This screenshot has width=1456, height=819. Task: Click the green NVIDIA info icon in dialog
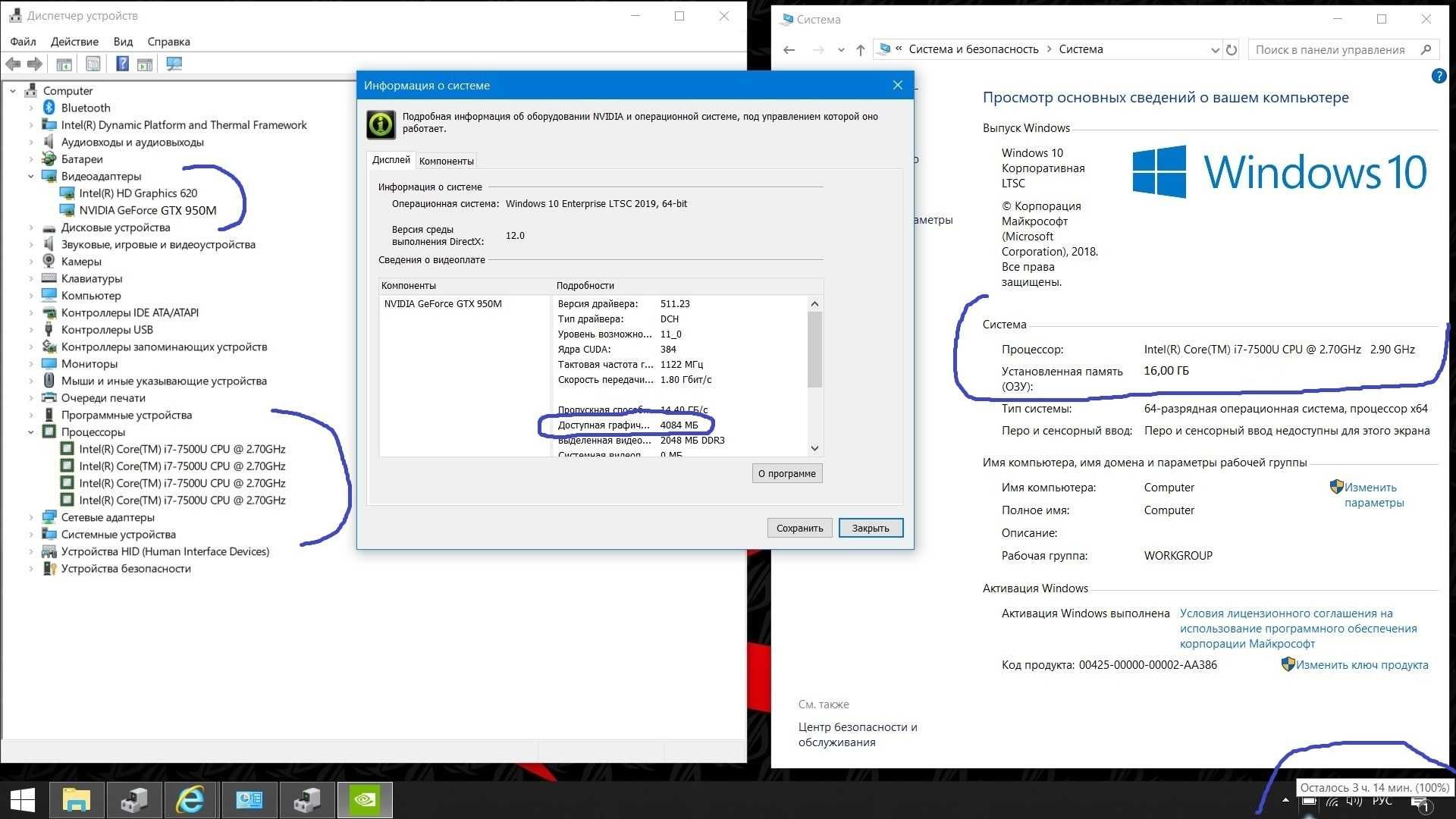point(381,124)
